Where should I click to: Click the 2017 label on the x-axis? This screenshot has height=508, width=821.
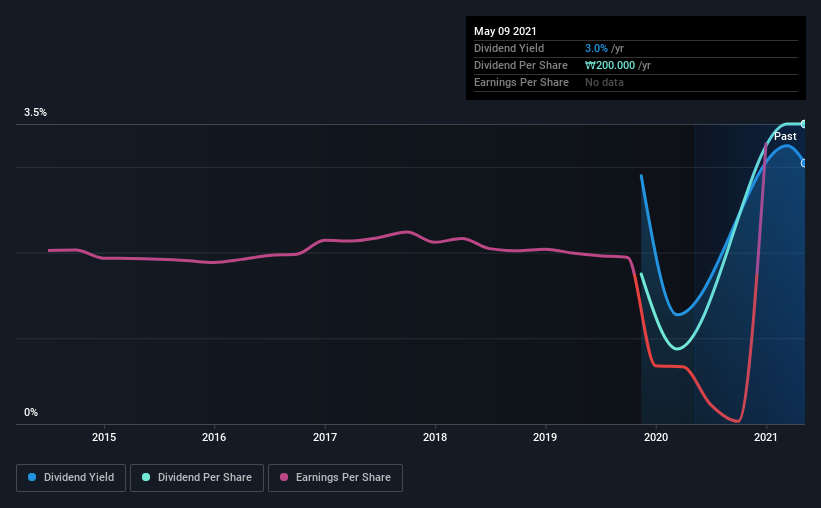[x=324, y=437]
